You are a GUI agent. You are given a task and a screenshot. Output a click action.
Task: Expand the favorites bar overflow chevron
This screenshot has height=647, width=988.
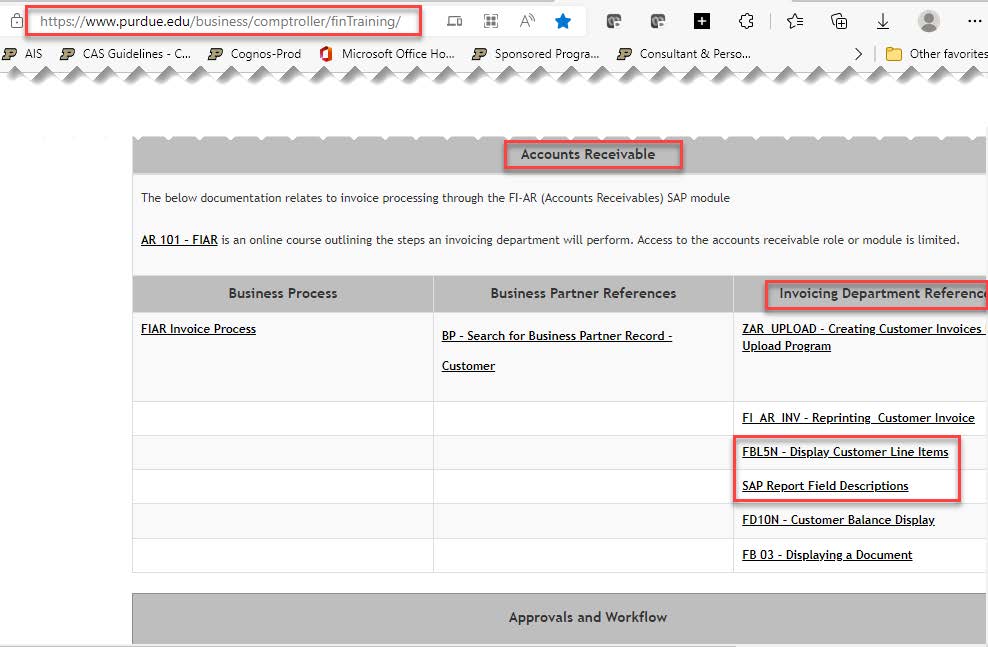(x=858, y=54)
